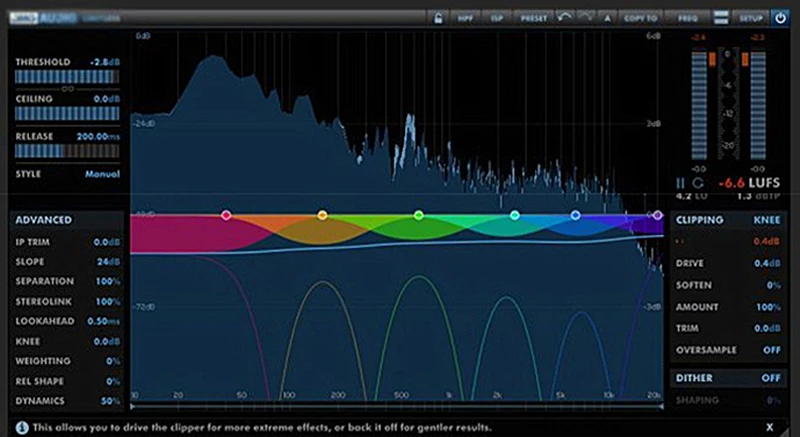Click the RELEASE value 200.00ms
800x437 pixels.
pos(98,137)
